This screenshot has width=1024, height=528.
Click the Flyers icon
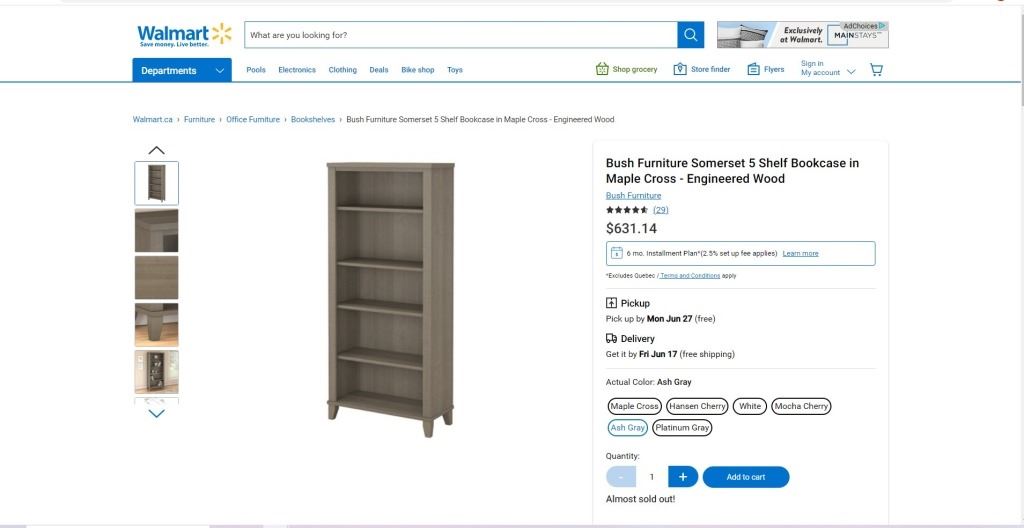pos(753,69)
